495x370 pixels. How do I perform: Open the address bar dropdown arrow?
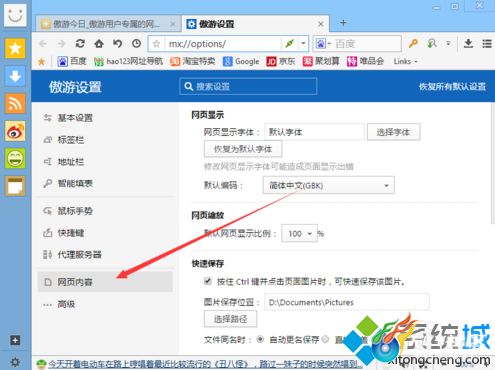click(303, 44)
